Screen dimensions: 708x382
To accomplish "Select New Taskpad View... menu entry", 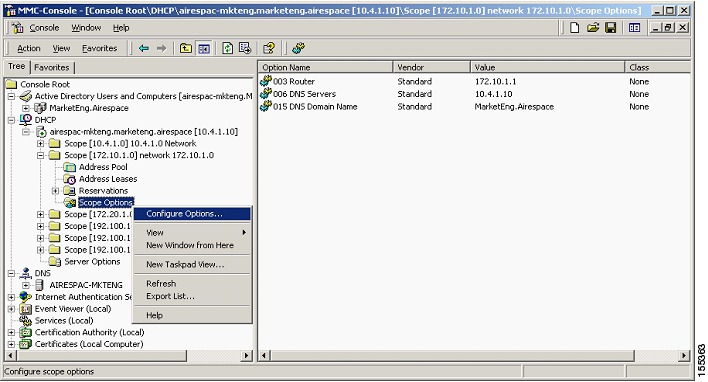I will point(192,265).
